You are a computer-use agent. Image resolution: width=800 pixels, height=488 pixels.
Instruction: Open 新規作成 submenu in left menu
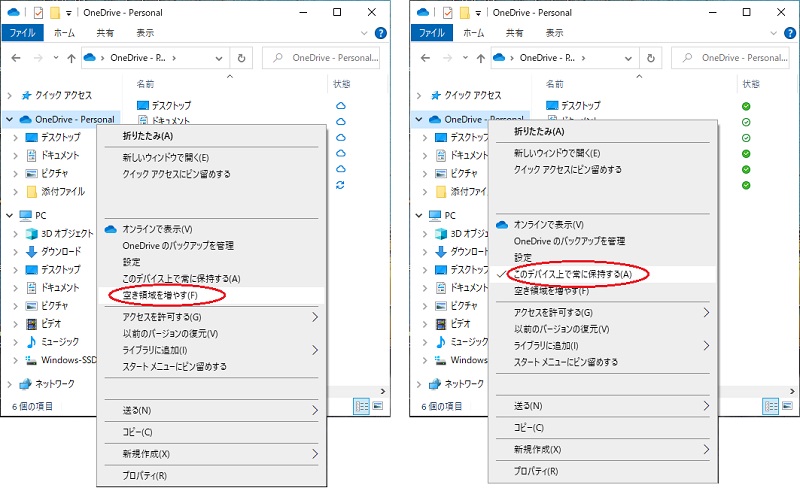212,454
